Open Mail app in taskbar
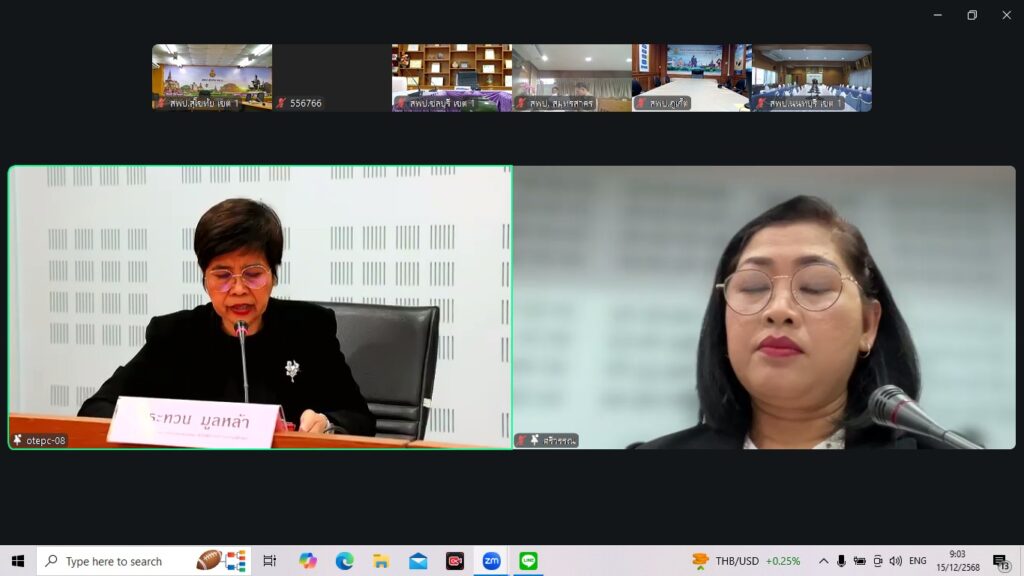 point(418,561)
